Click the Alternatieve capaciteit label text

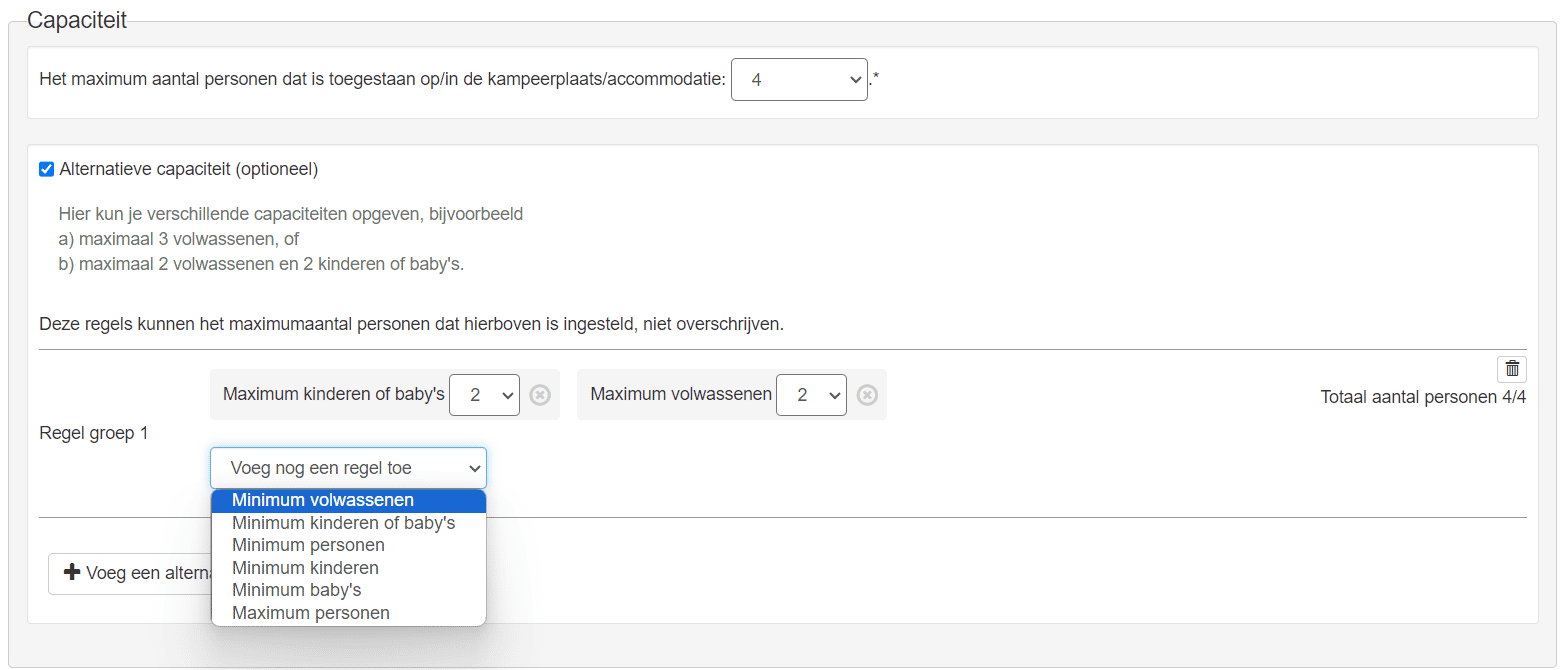189,169
